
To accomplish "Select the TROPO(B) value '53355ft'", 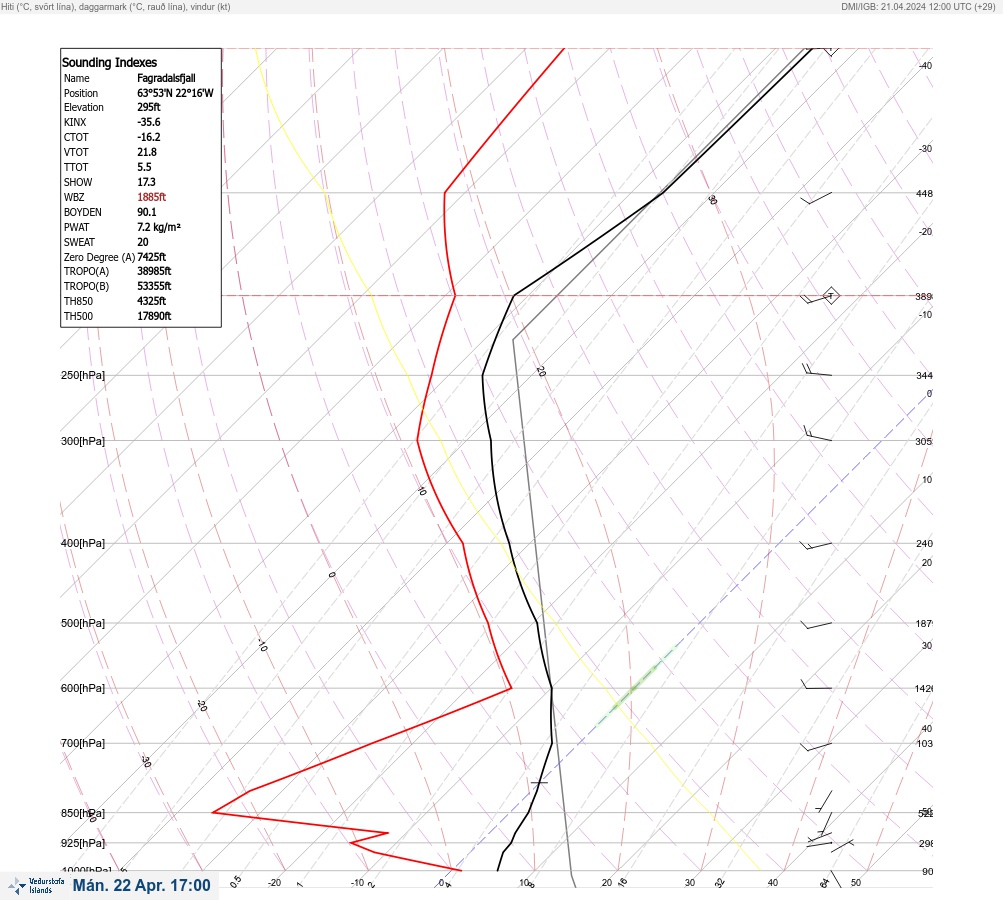I will (x=154, y=286).
